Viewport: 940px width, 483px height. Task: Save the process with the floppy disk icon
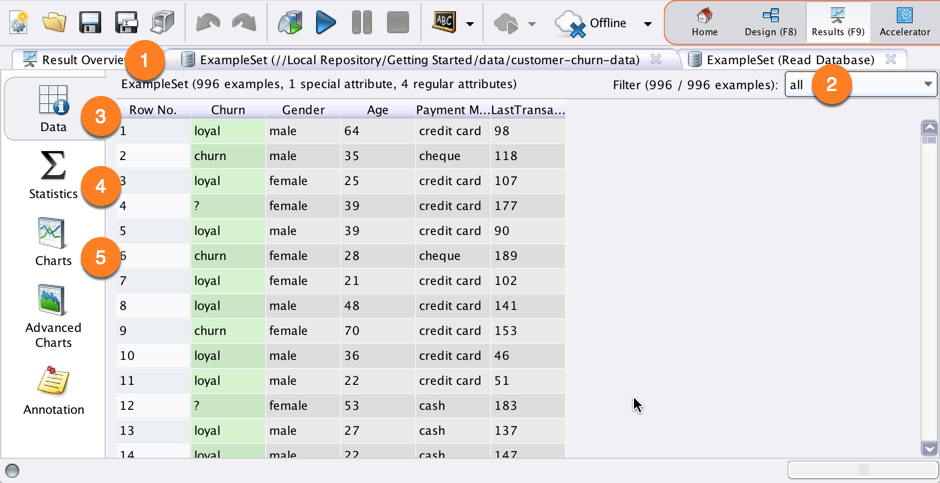(90, 23)
